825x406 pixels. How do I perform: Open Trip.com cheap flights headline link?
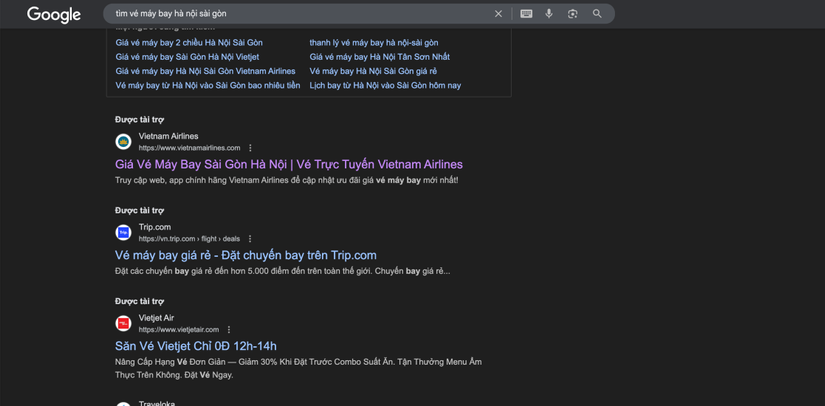(246, 255)
